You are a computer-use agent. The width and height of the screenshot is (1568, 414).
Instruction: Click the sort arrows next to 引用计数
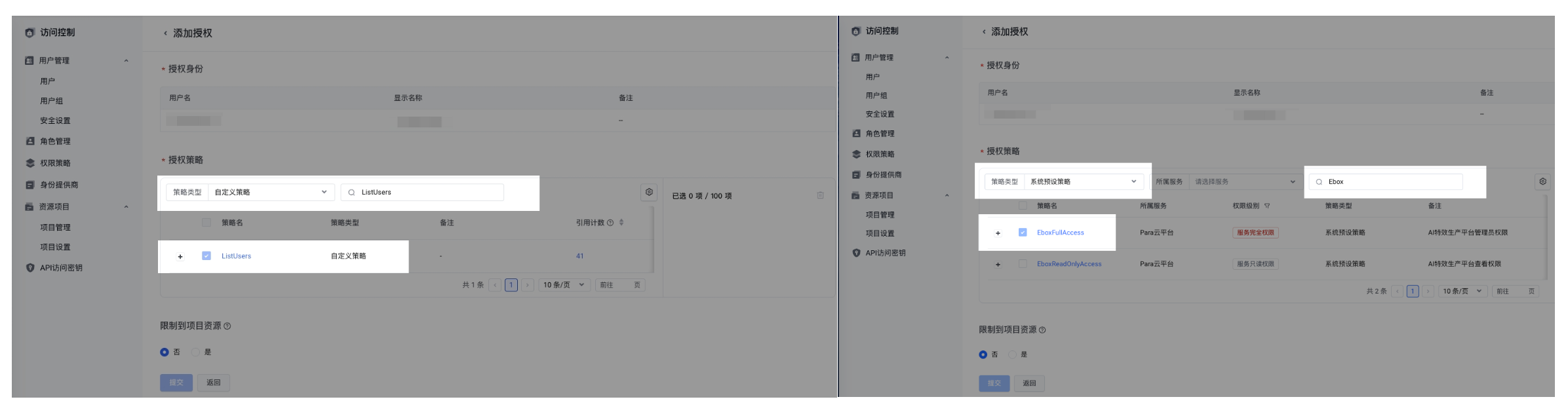pos(621,223)
